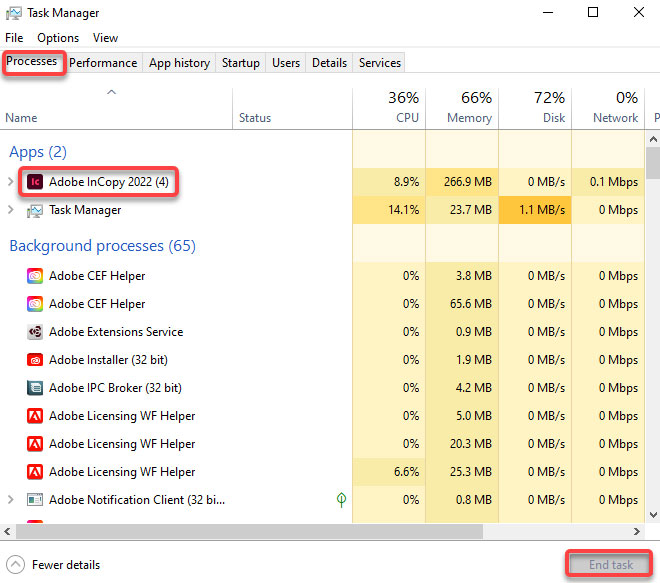Select the Background processes (65) header
The image size is (660, 583).
click(x=103, y=246)
